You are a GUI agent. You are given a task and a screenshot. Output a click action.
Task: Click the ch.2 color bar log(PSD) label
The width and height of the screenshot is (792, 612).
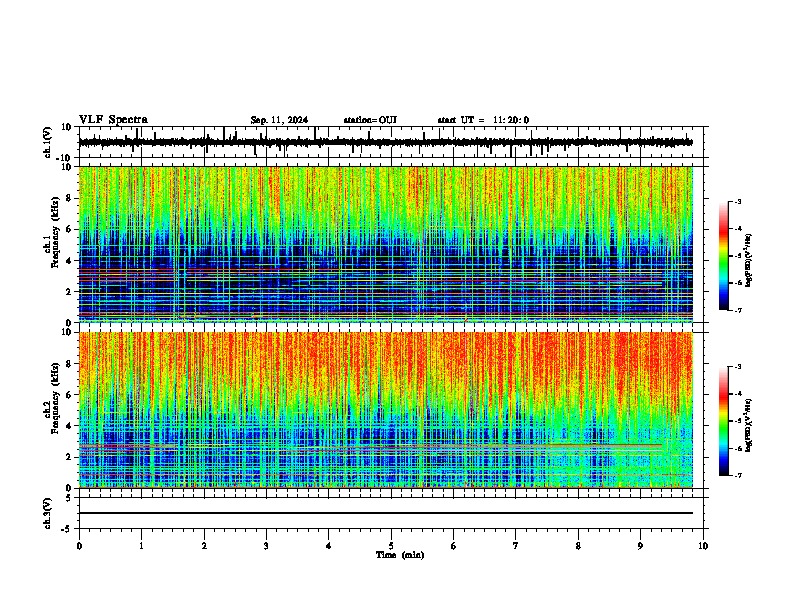click(748, 425)
